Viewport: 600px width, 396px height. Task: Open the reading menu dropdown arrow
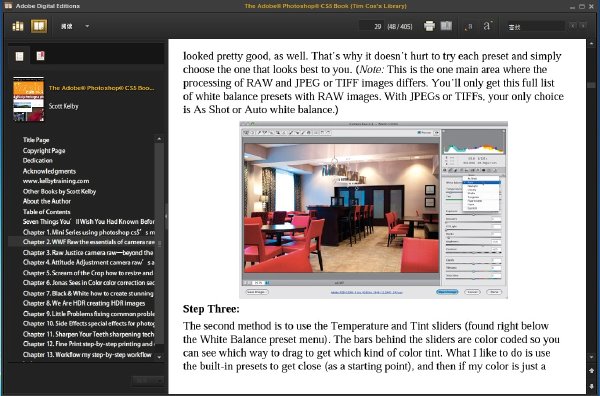(87, 26)
